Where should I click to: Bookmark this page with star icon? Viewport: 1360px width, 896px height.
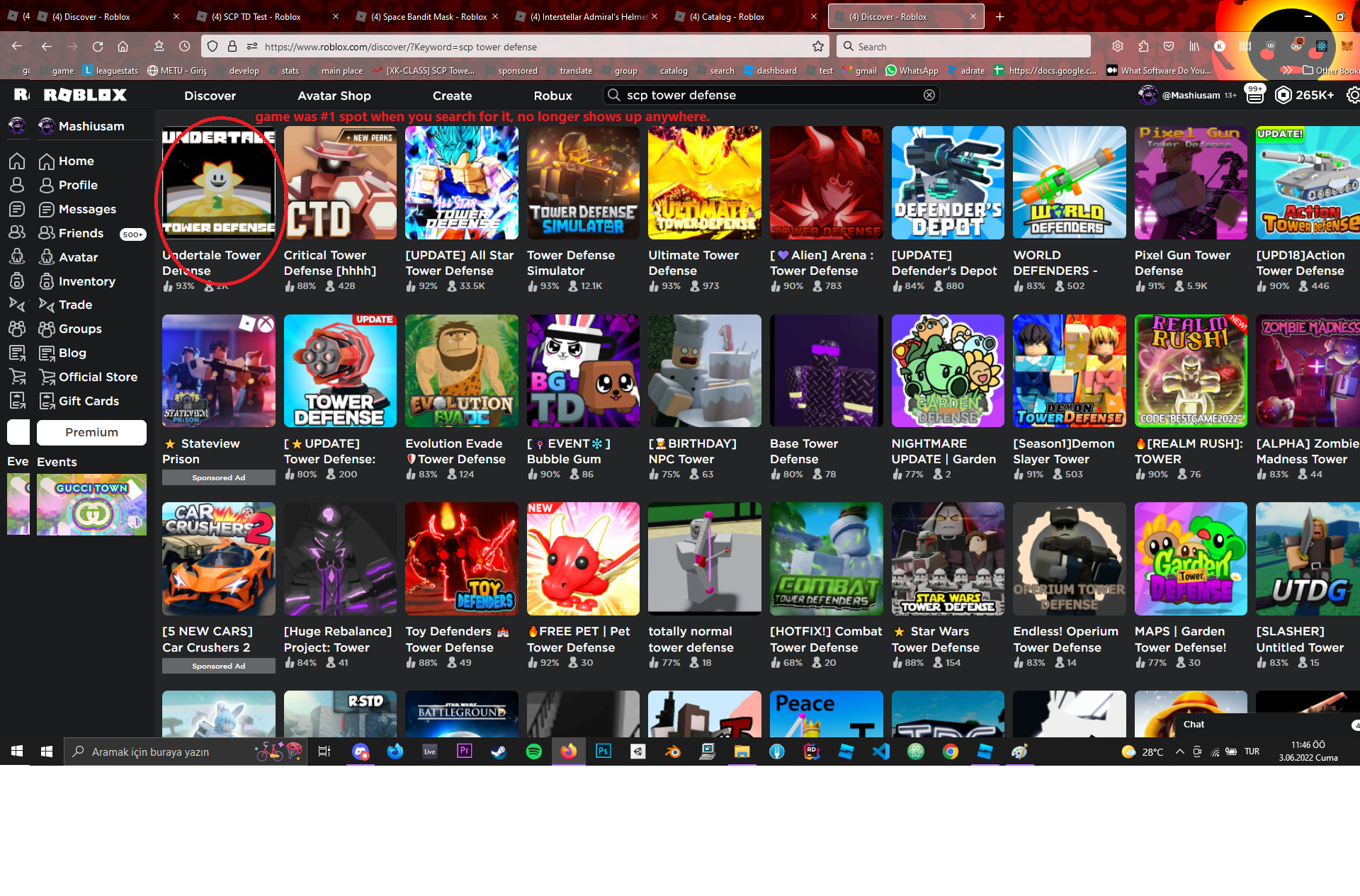[x=818, y=47]
